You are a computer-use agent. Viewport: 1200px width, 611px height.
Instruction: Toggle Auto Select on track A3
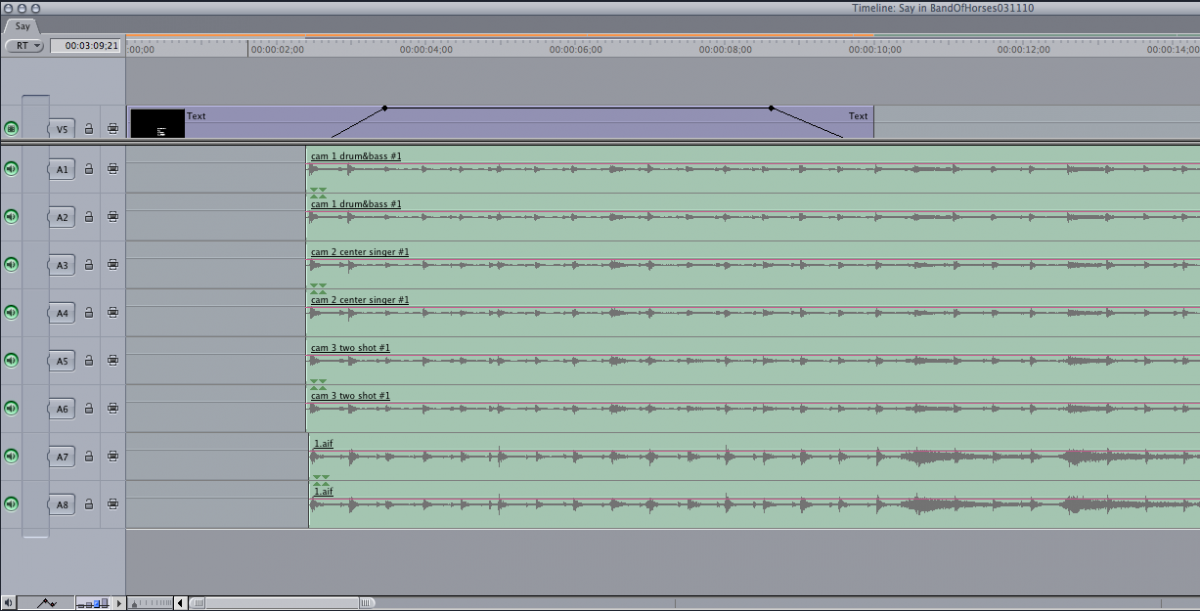pos(113,265)
